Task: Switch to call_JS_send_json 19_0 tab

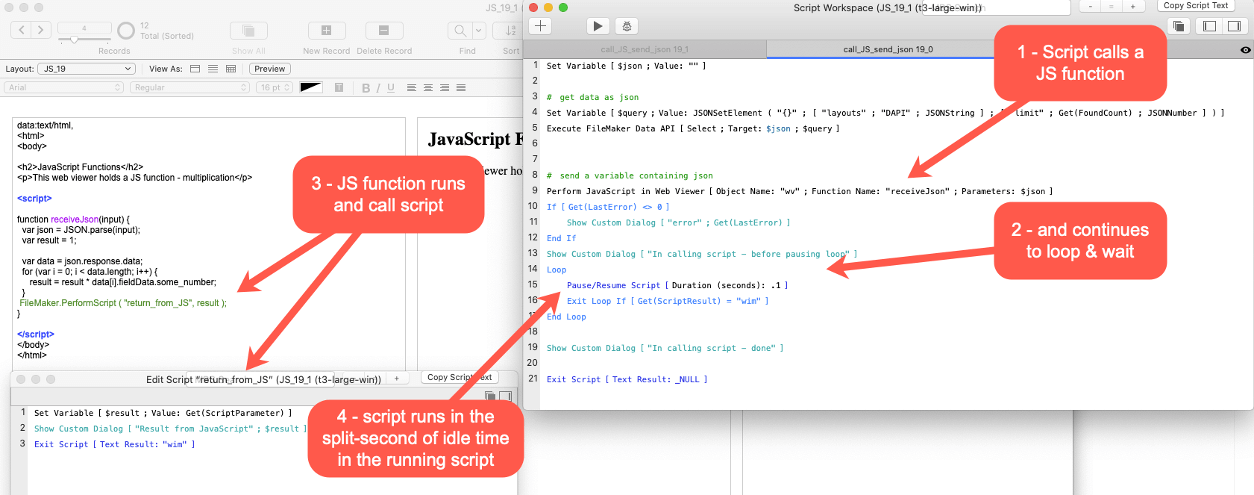Action: click(888, 48)
